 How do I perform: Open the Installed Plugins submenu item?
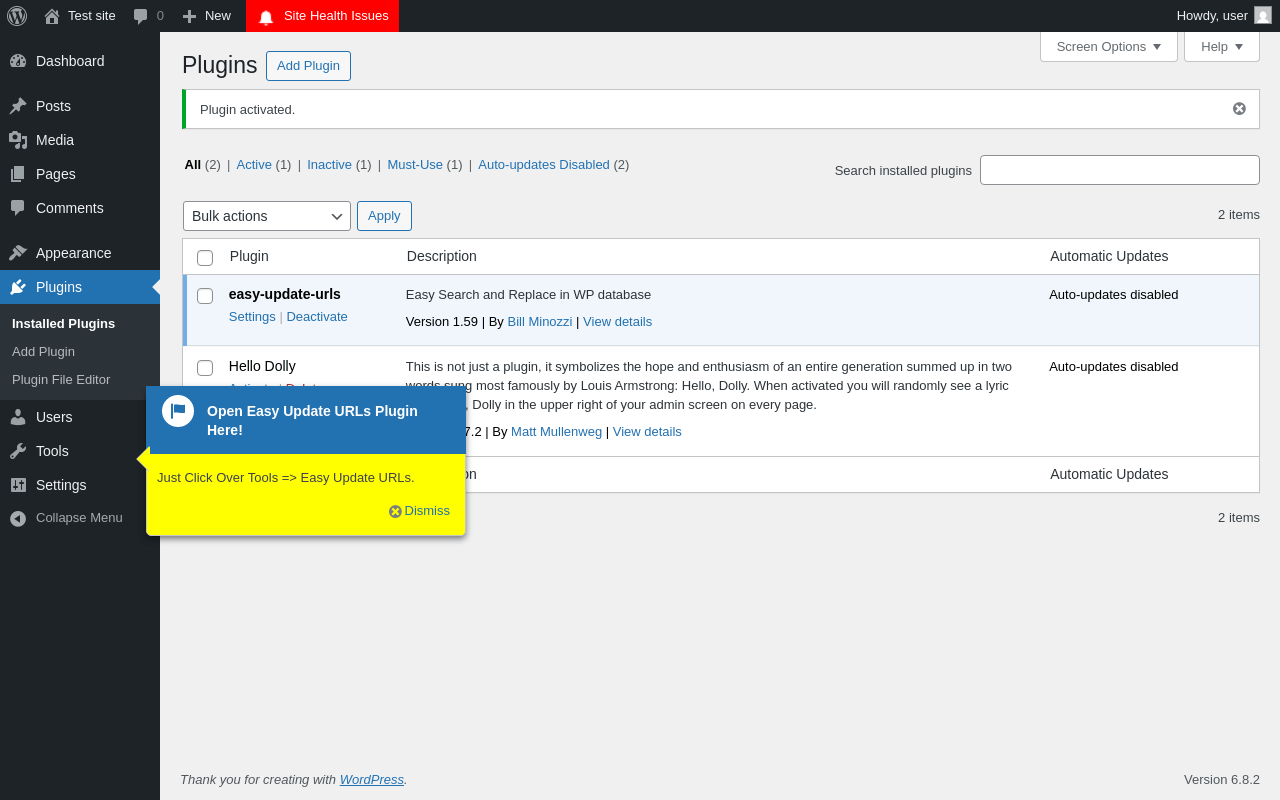click(x=63, y=323)
